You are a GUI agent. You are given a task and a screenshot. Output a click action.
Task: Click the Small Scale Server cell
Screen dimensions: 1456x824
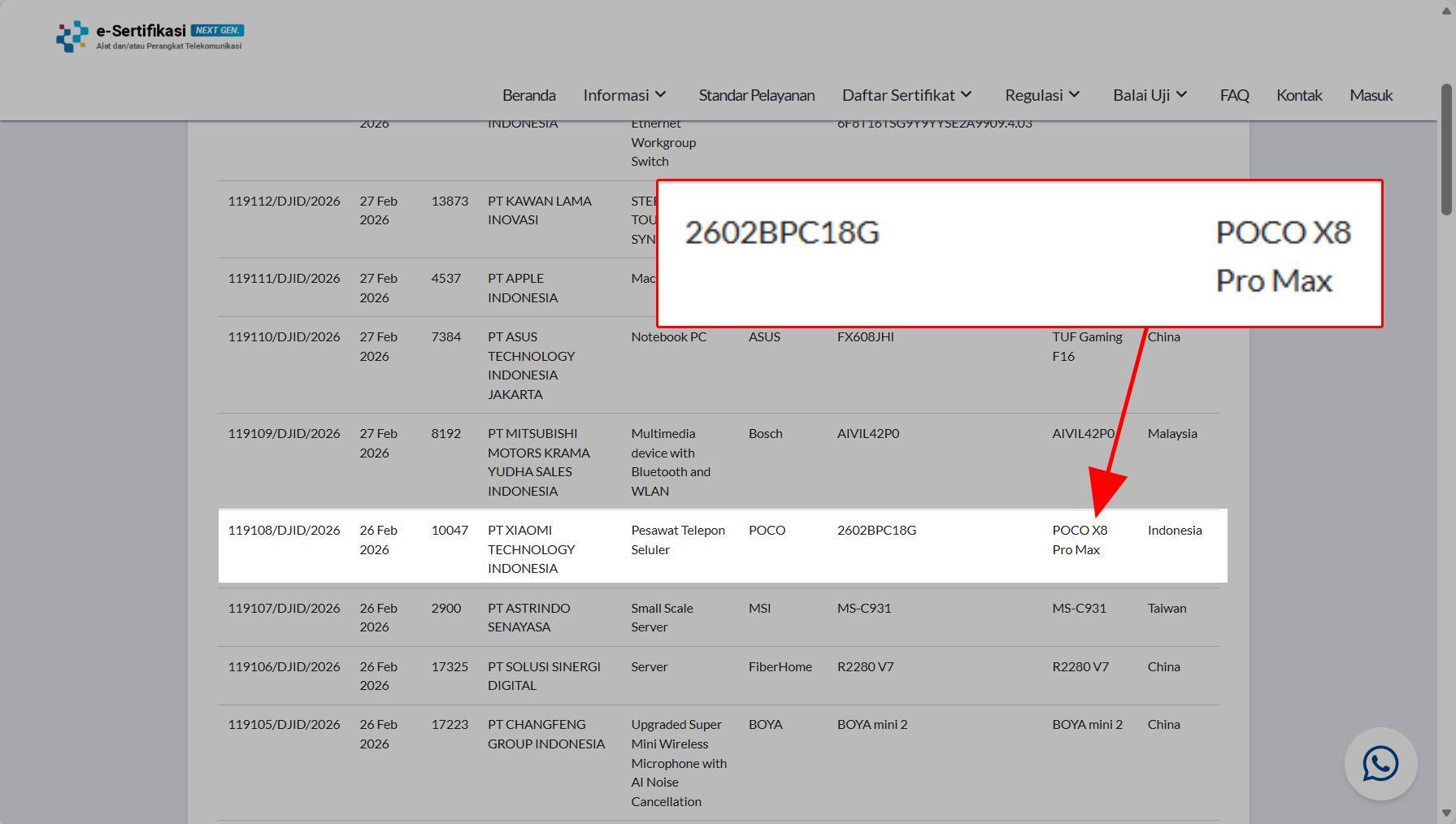[x=663, y=618]
